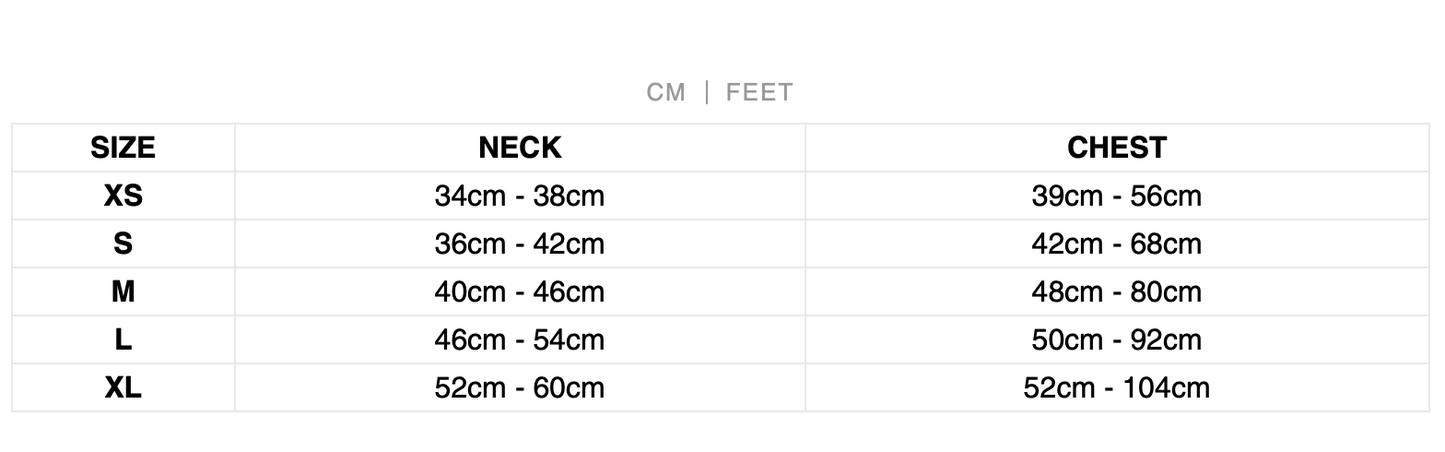Image resolution: width=1445 pixels, height=452 pixels.
Task: Click S neck measurement 36cm - 42cm
Action: coord(519,244)
